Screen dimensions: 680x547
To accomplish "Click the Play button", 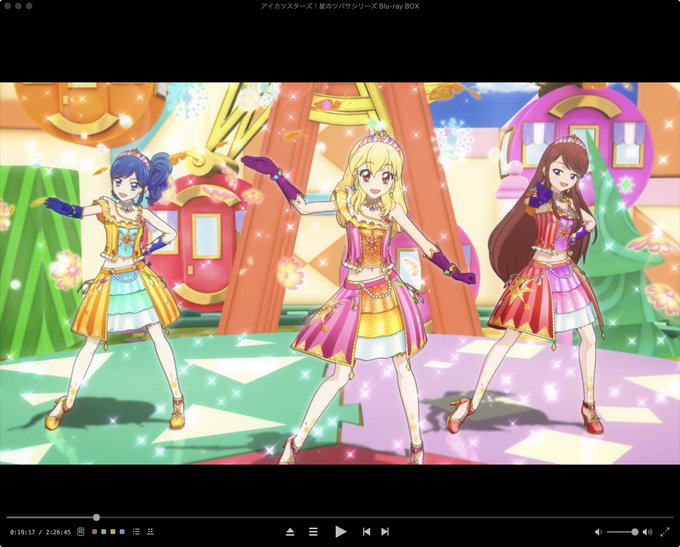I will [x=341, y=531].
